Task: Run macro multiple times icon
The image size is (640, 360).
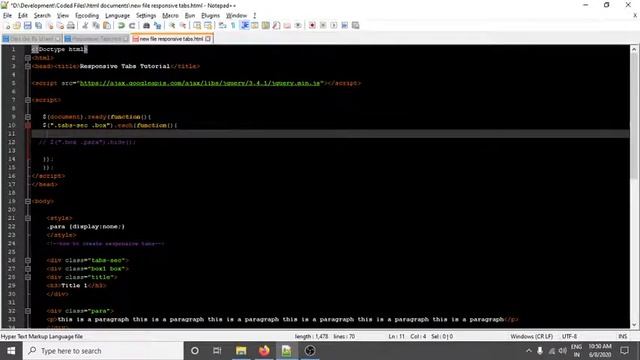Action: pyautogui.click(x=344, y=26)
